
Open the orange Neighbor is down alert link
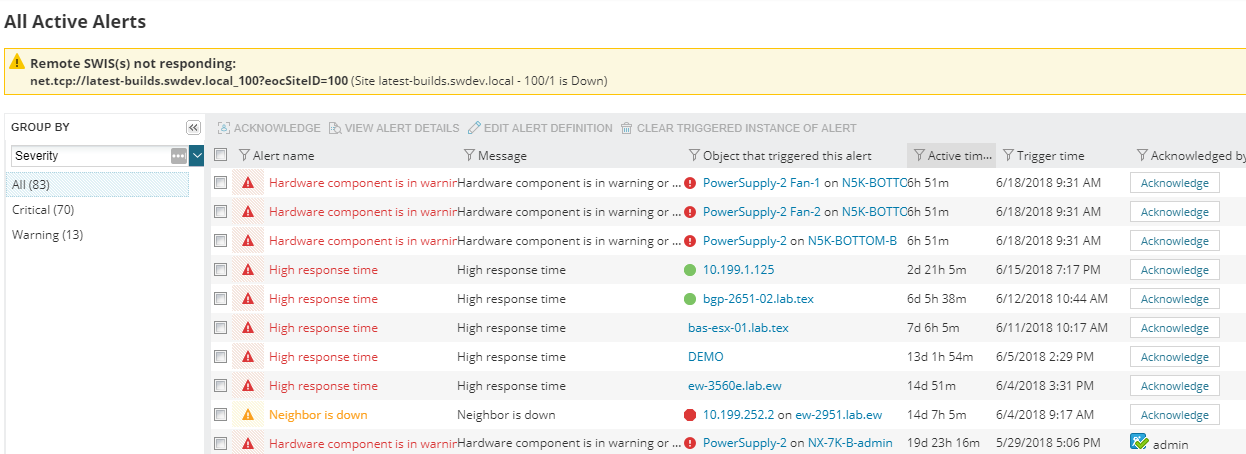point(318,415)
